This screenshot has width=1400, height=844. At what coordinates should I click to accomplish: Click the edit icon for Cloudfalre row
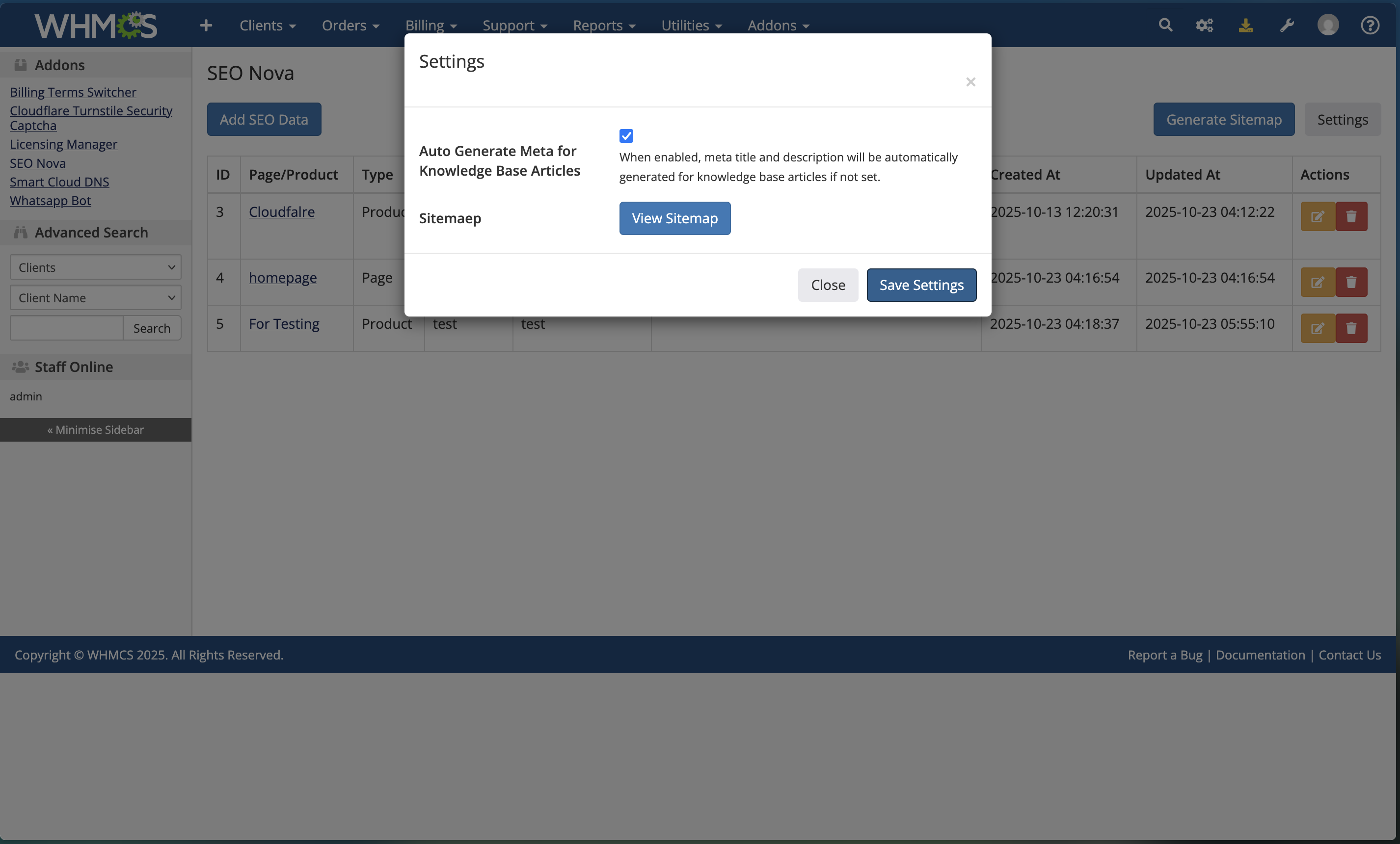pos(1317,216)
